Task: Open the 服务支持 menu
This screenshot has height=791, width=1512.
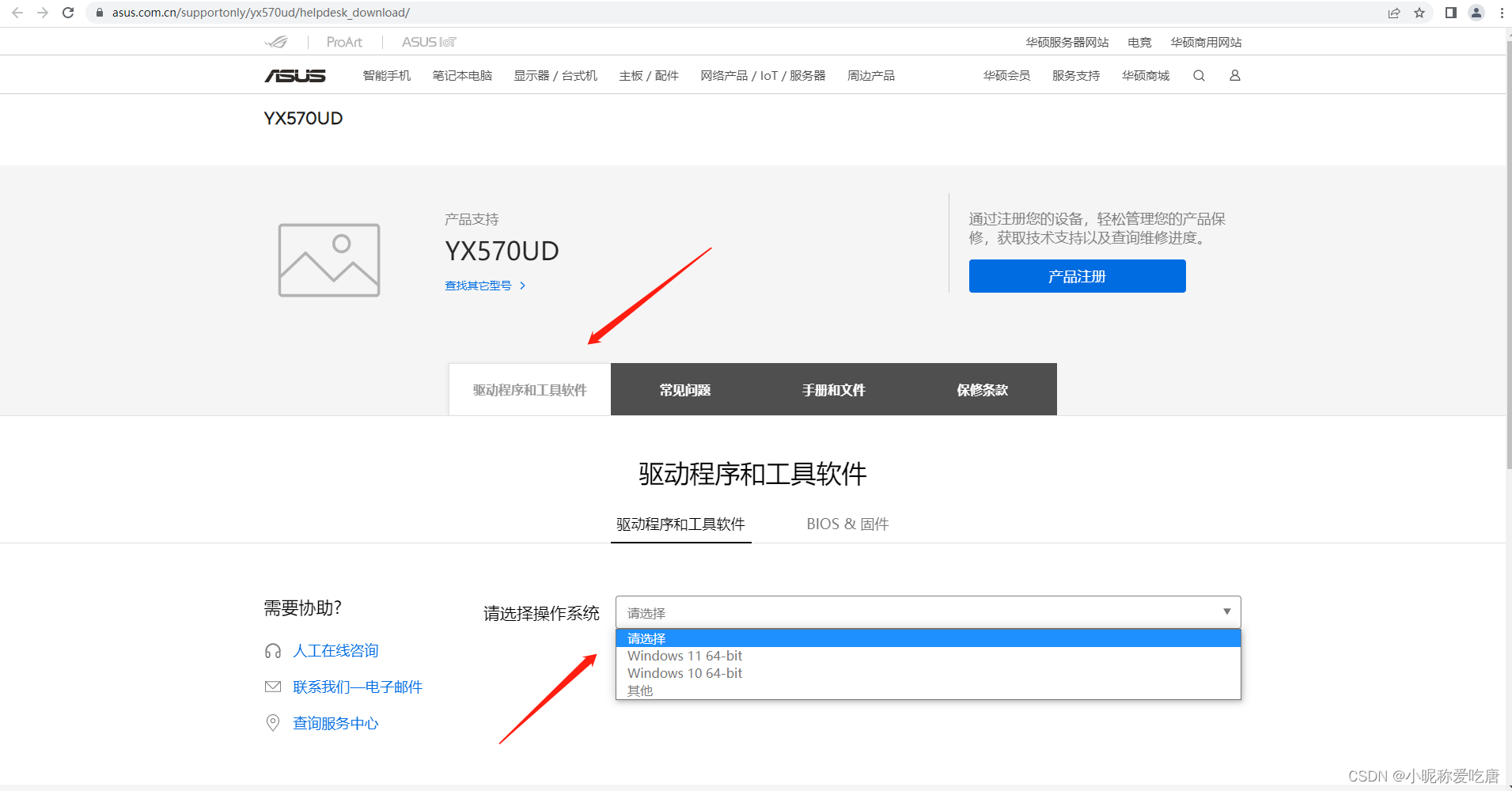Action: pyautogui.click(x=1076, y=75)
